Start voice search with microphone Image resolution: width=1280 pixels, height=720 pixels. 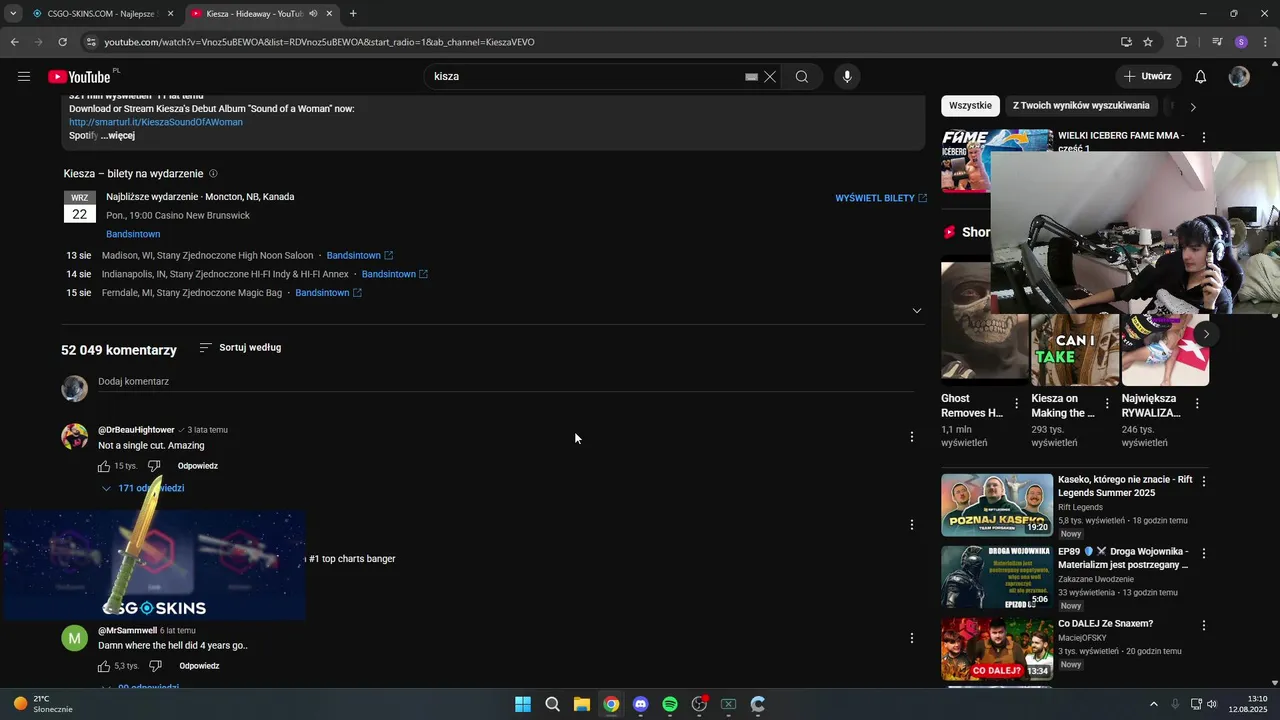(x=847, y=77)
